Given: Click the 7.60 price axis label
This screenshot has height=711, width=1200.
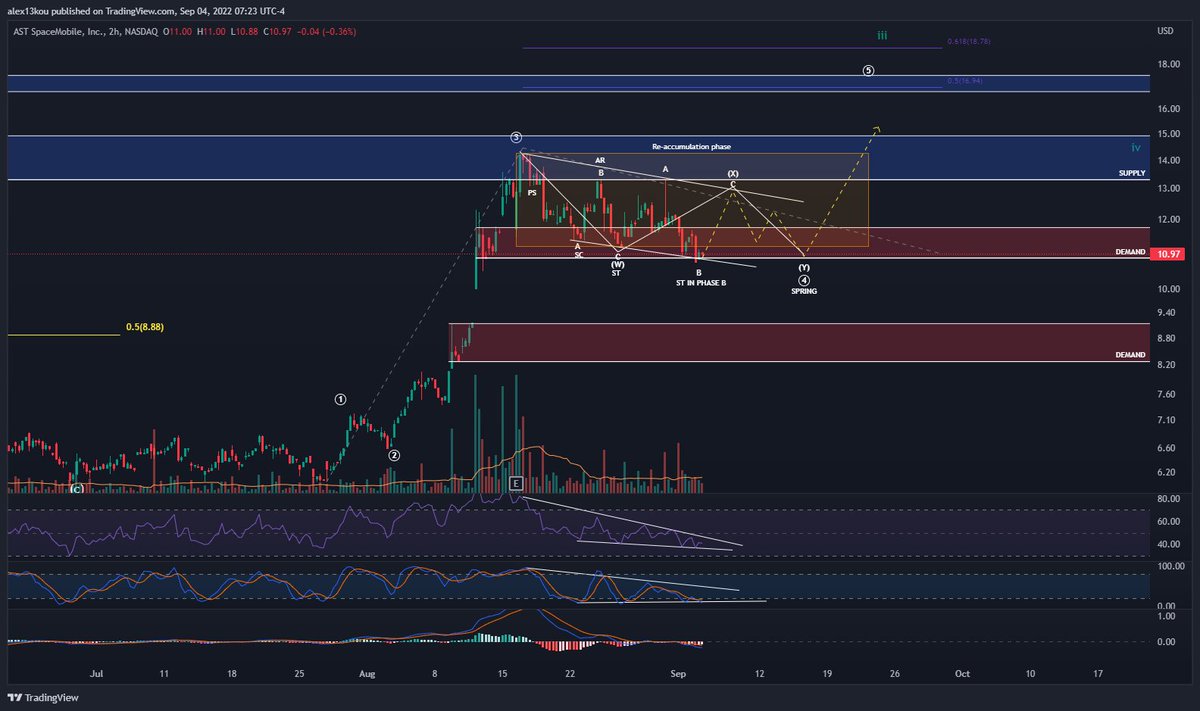Looking at the screenshot, I should pyautogui.click(x=1165, y=394).
